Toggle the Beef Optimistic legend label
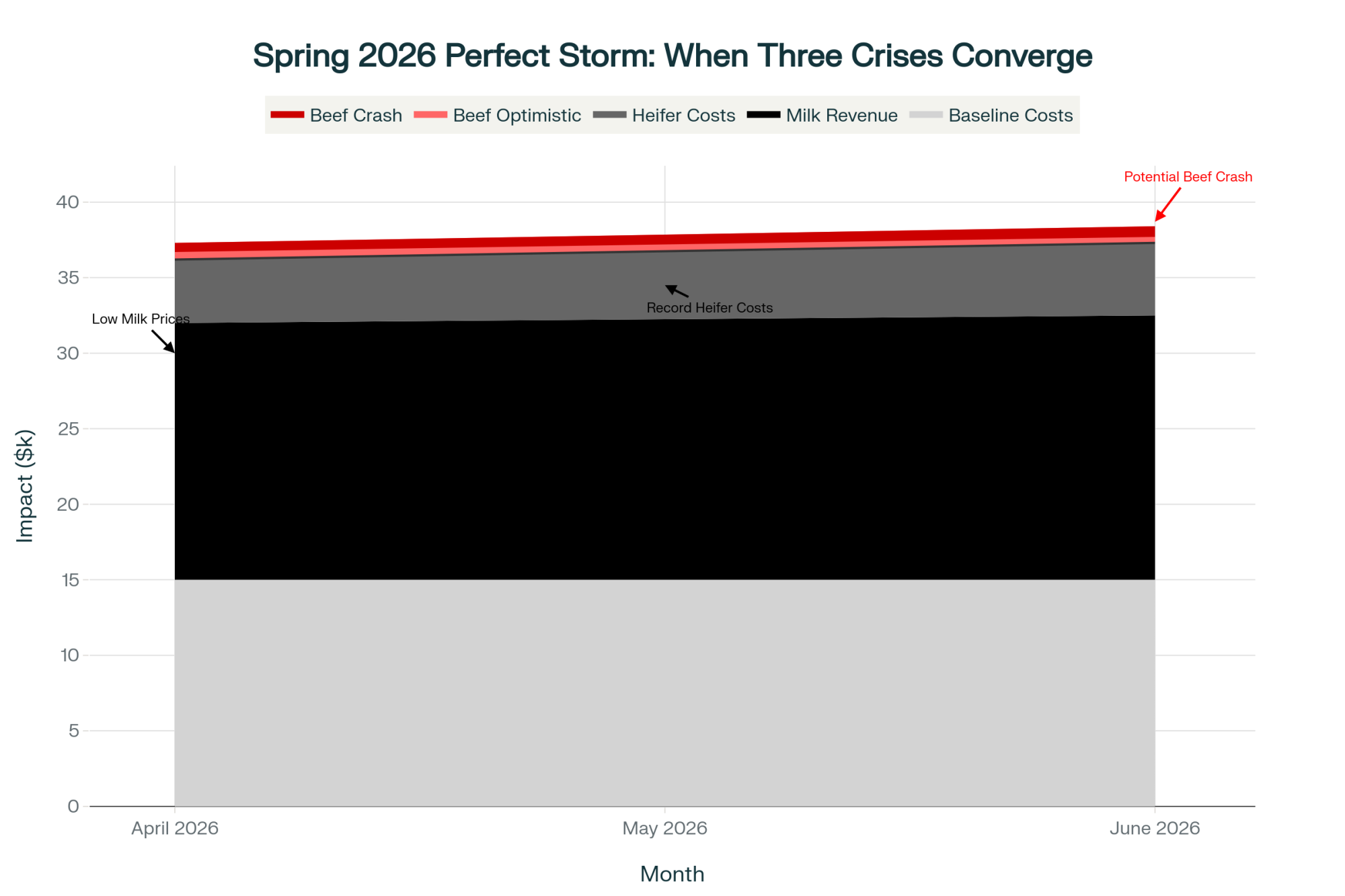1345x896 pixels. click(x=516, y=116)
